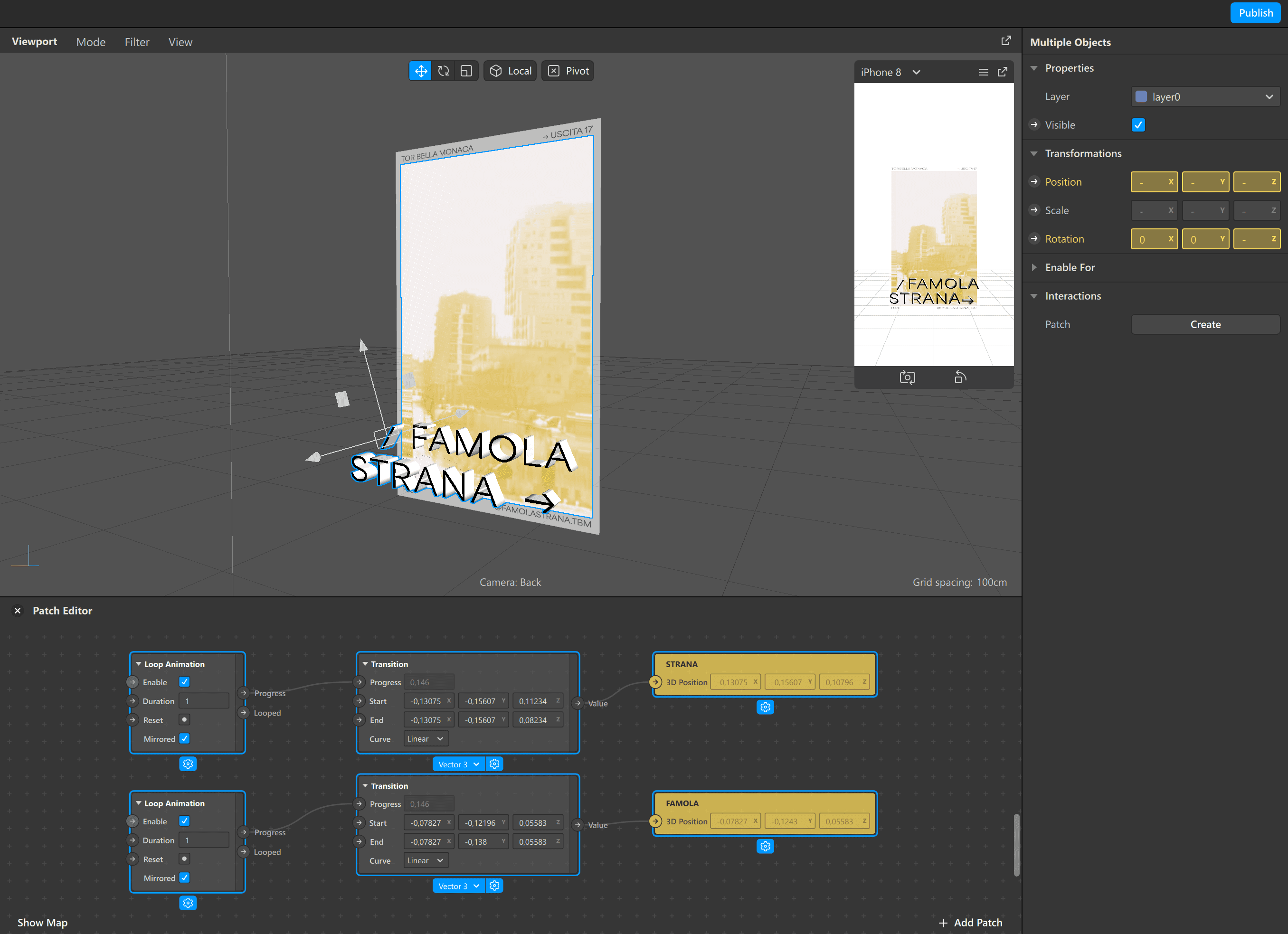The height and width of the screenshot is (934, 1288).
Task: Open the layer0 Layer dropdown
Action: (1205, 96)
